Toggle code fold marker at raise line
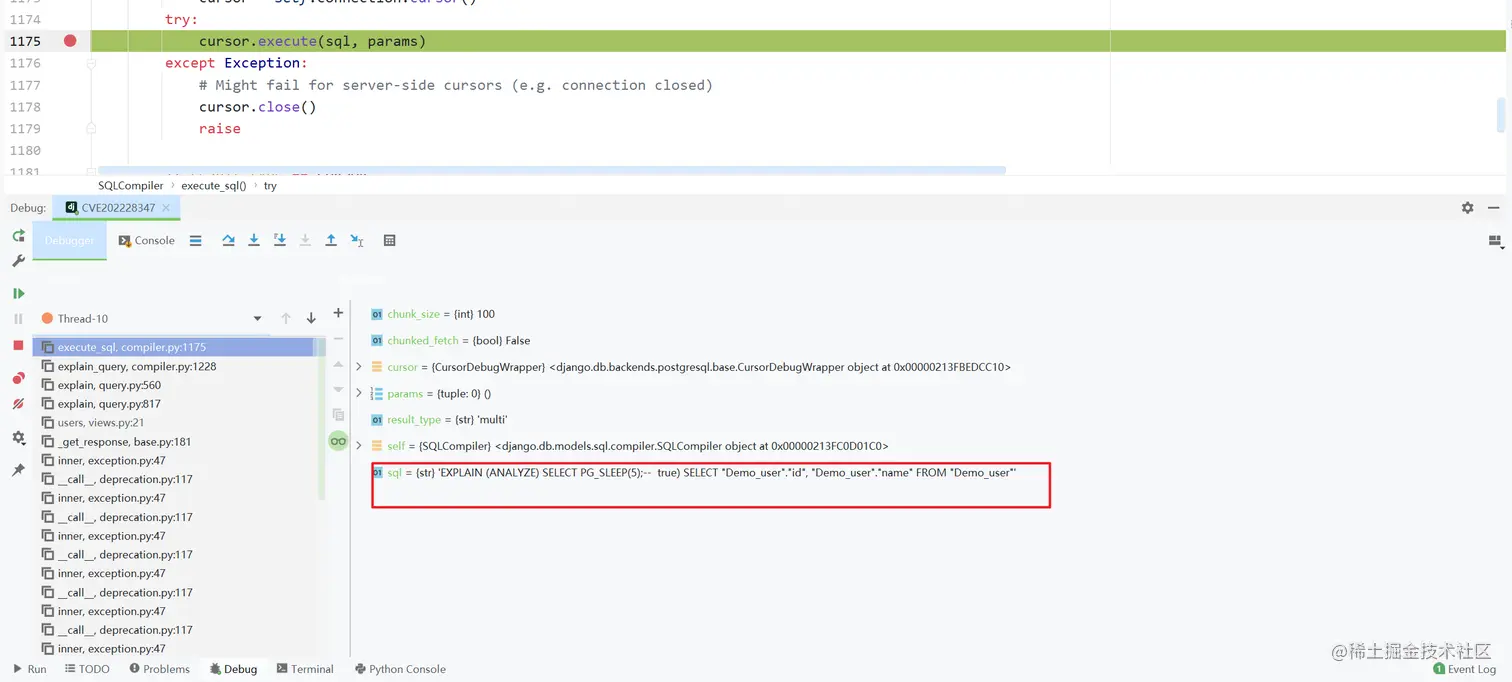Screen dimensions: 1512x682 91,128
